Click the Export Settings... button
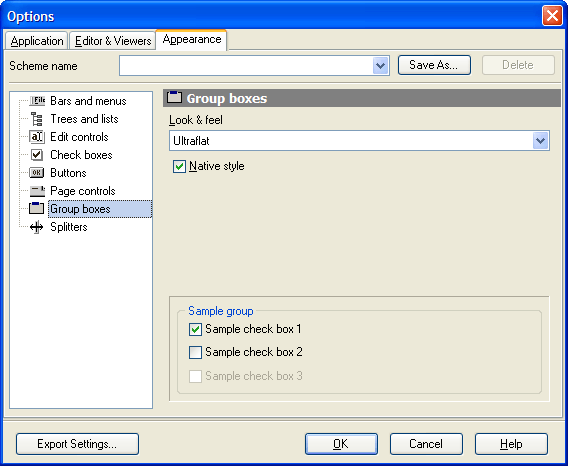Viewport: 568px width, 466px height. (77, 444)
